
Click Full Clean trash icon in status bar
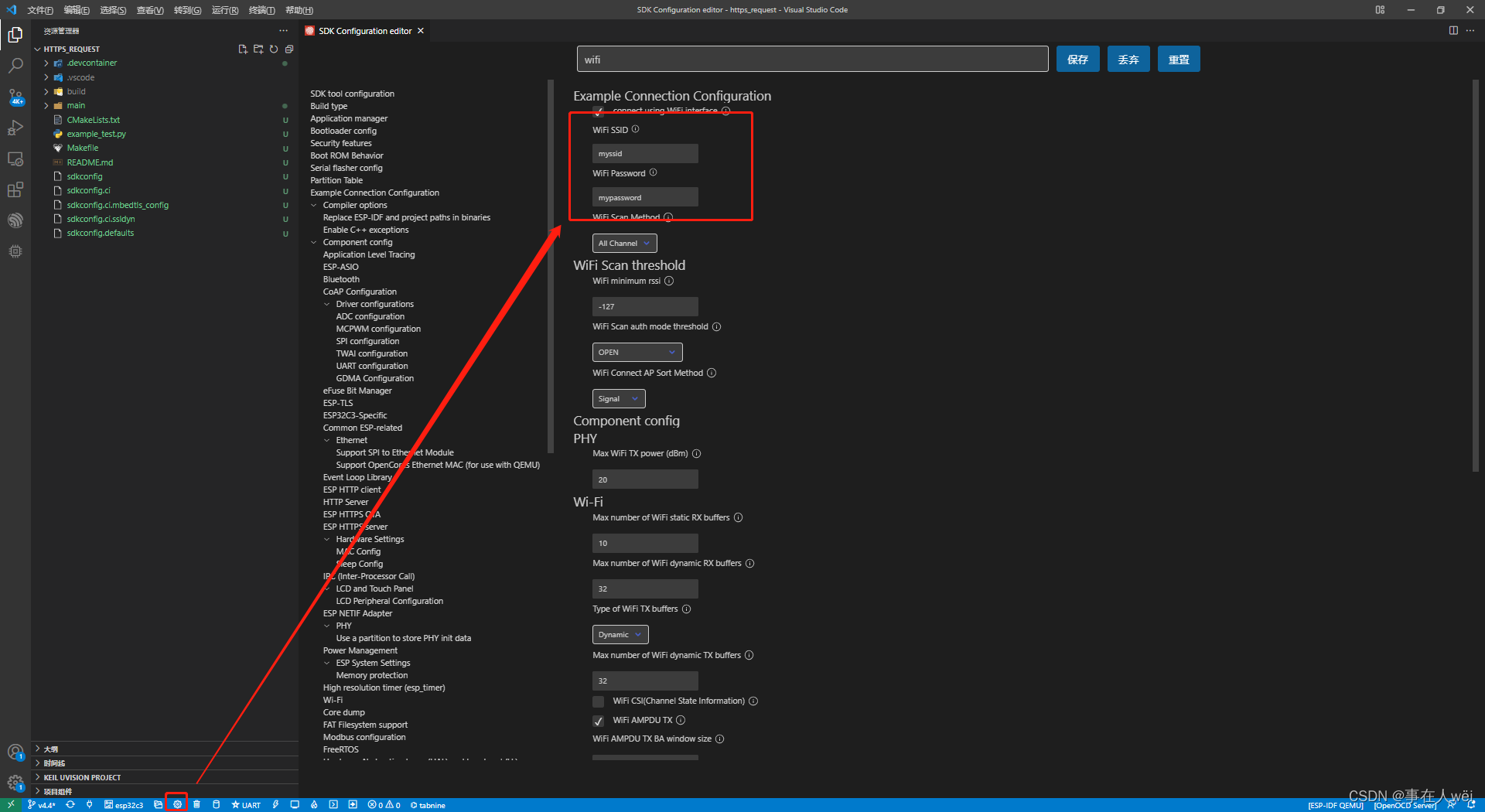pyautogui.click(x=196, y=804)
